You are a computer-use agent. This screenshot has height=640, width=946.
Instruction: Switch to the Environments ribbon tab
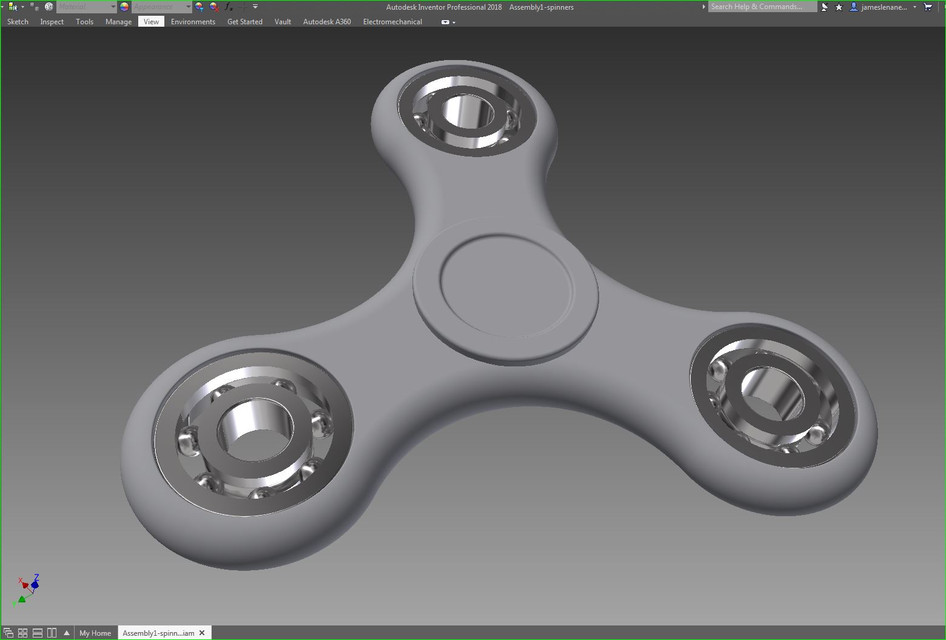(192, 21)
